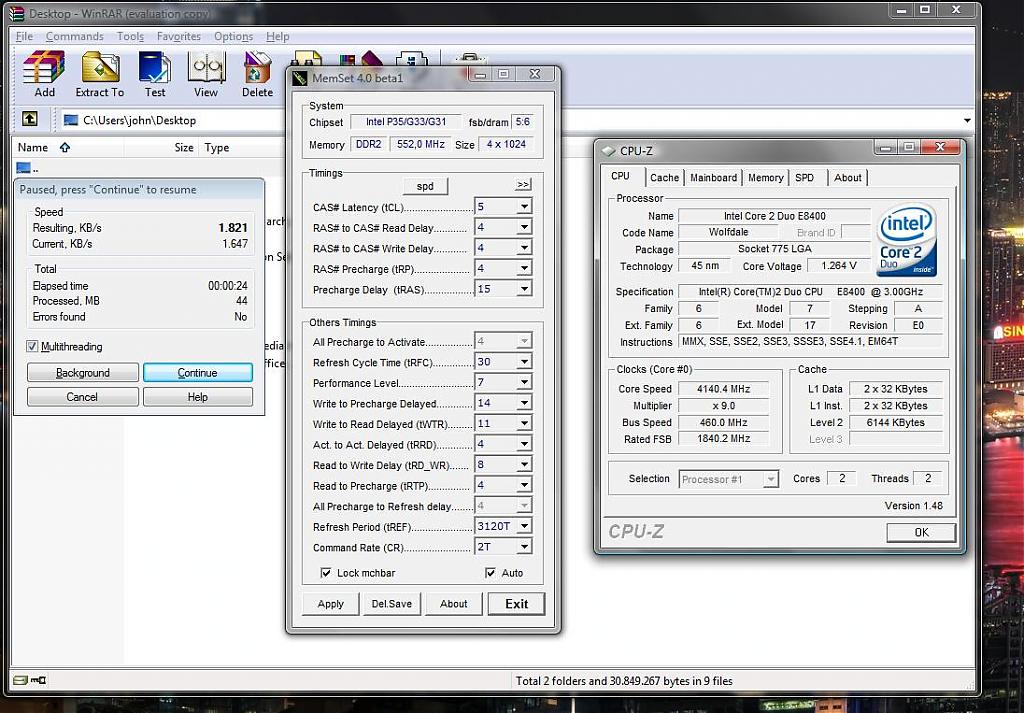Image resolution: width=1024 pixels, height=713 pixels.
Task: Click the Core Speed value 4140.4 MHz
Action: tap(723, 389)
